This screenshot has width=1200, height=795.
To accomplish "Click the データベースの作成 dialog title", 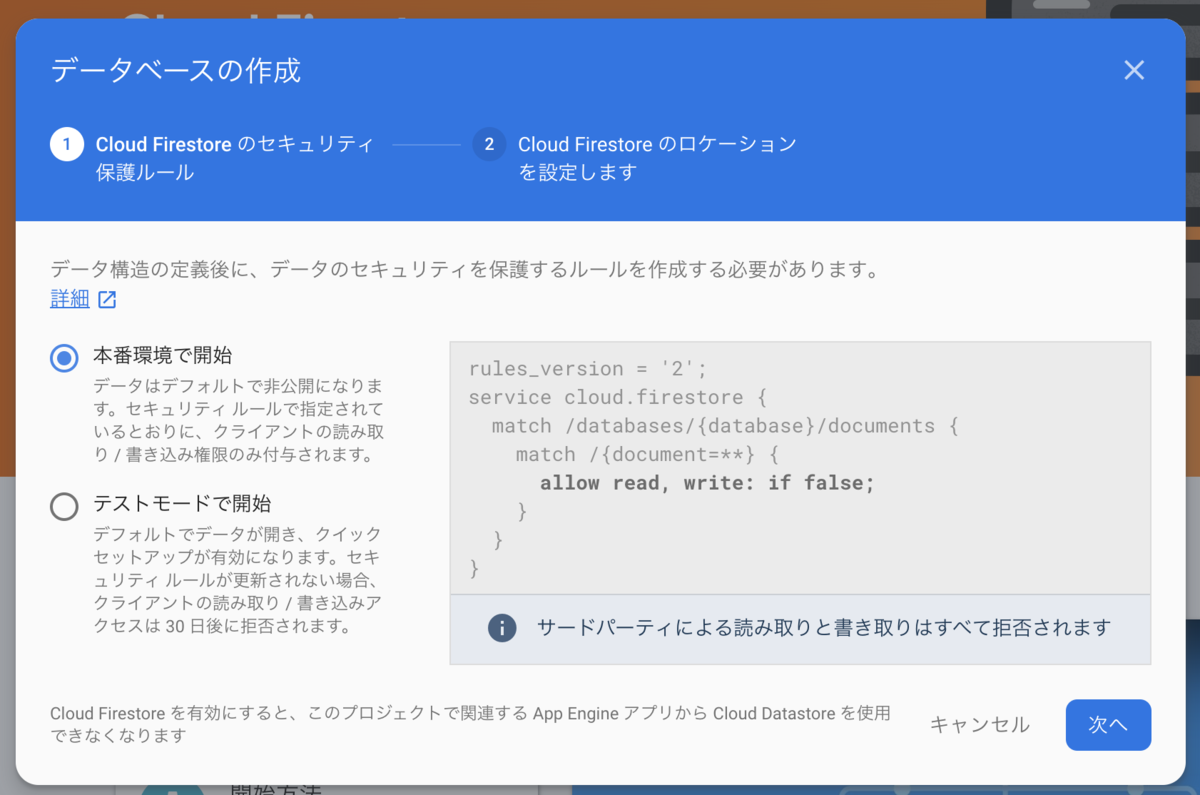I will [176, 71].
